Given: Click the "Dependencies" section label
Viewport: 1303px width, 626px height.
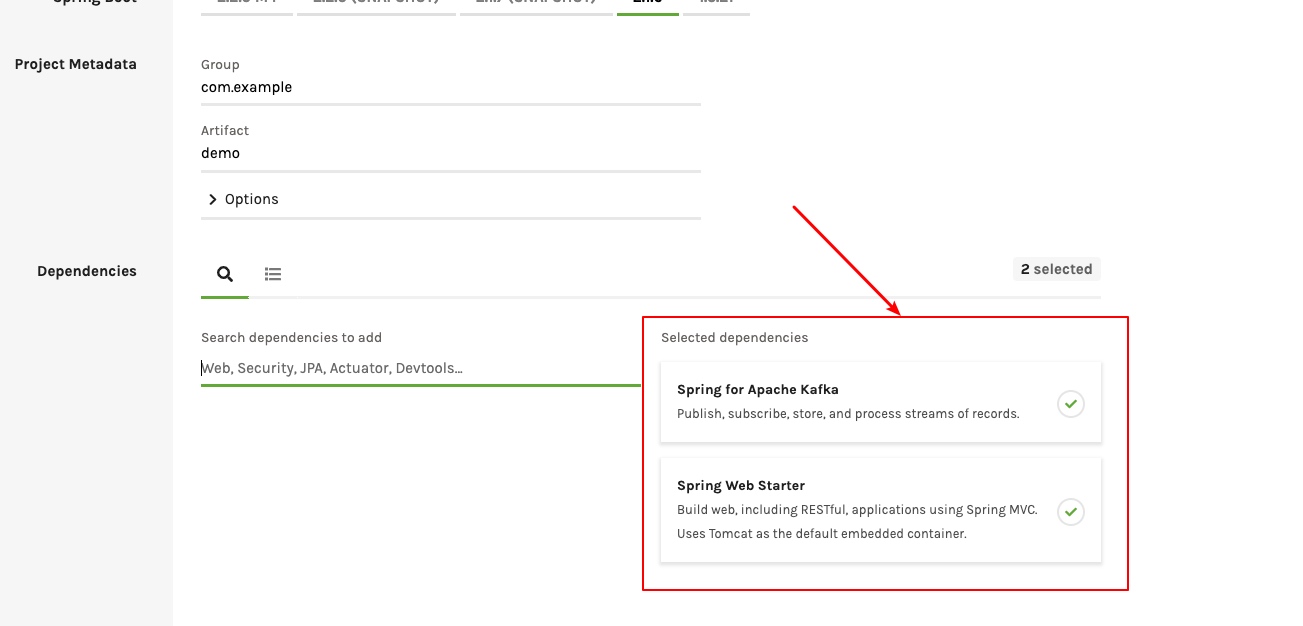Looking at the screenshot, I should (x=87, y=271).
